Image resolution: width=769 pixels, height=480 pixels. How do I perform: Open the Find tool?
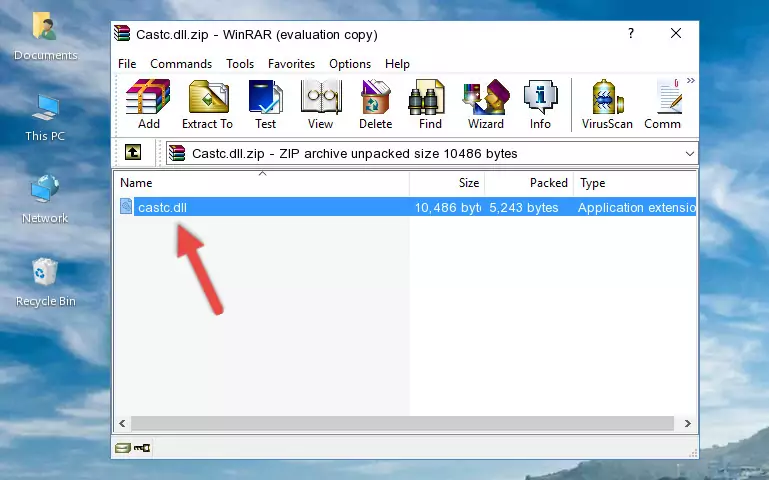pyautogui.click(x=430, y=104)
